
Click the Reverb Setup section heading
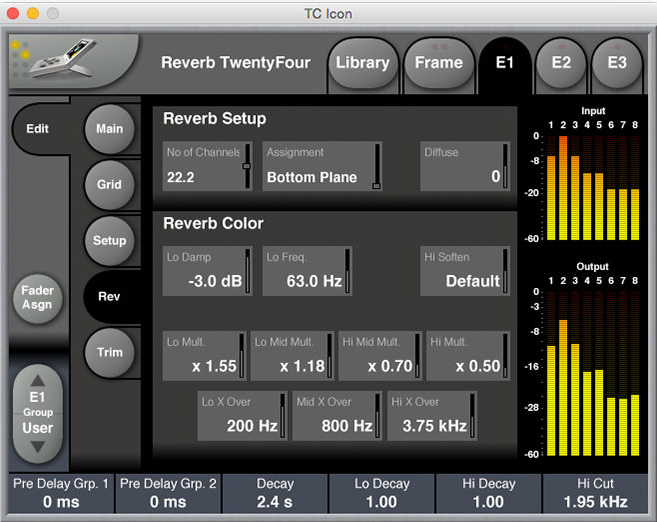(215, 119)
